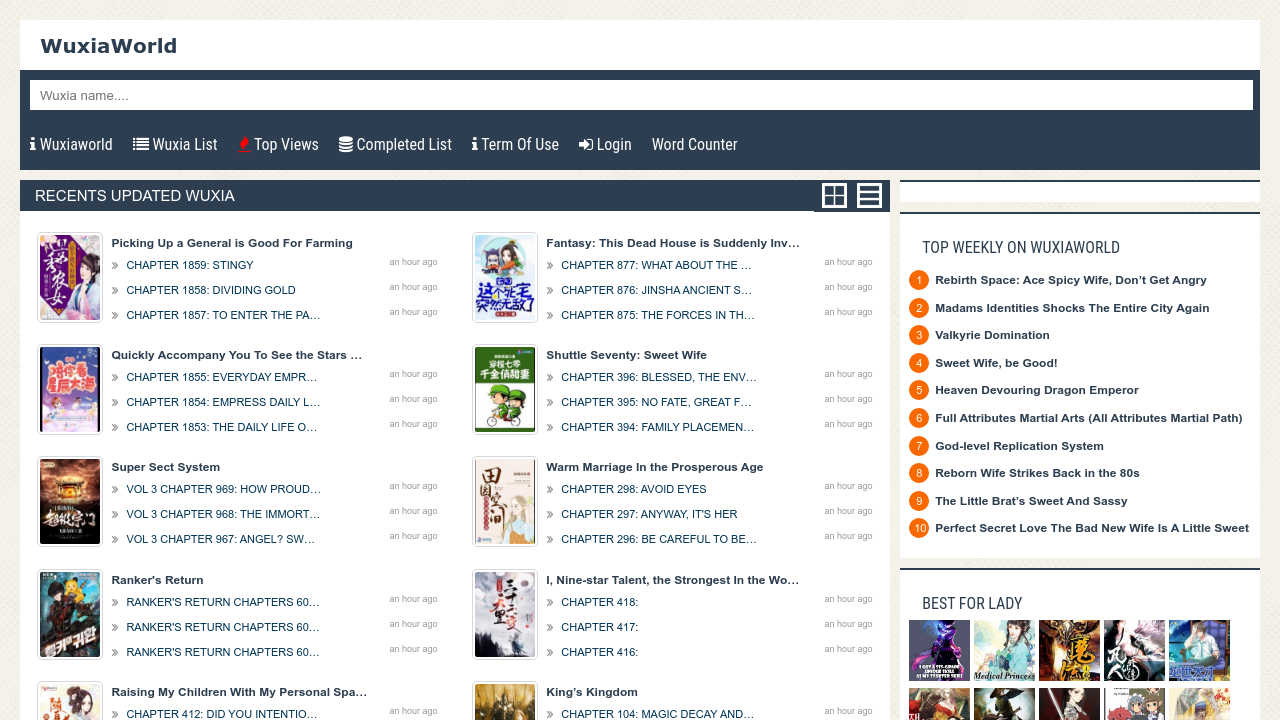
Task: Open Ranker's Return title link
Action: 158,580
